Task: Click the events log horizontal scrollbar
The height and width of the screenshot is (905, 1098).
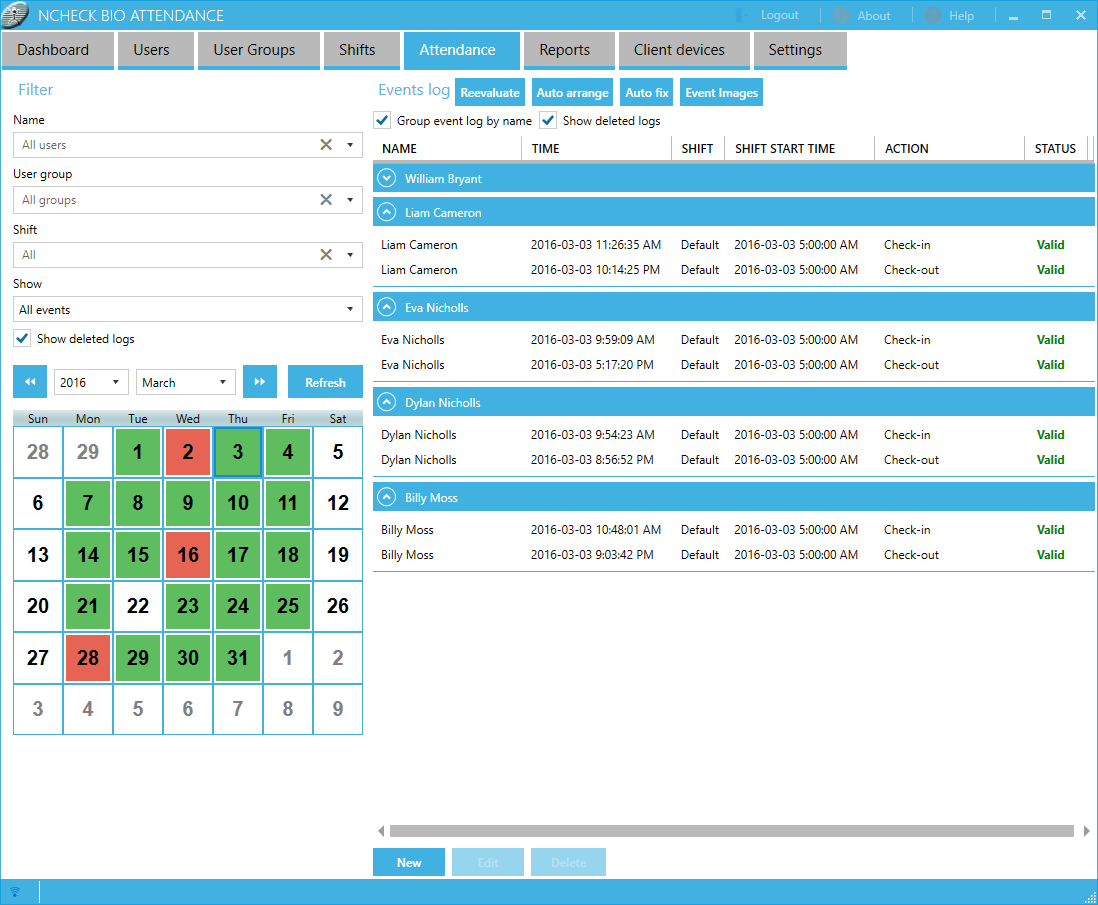Action: tap(730, 831)
